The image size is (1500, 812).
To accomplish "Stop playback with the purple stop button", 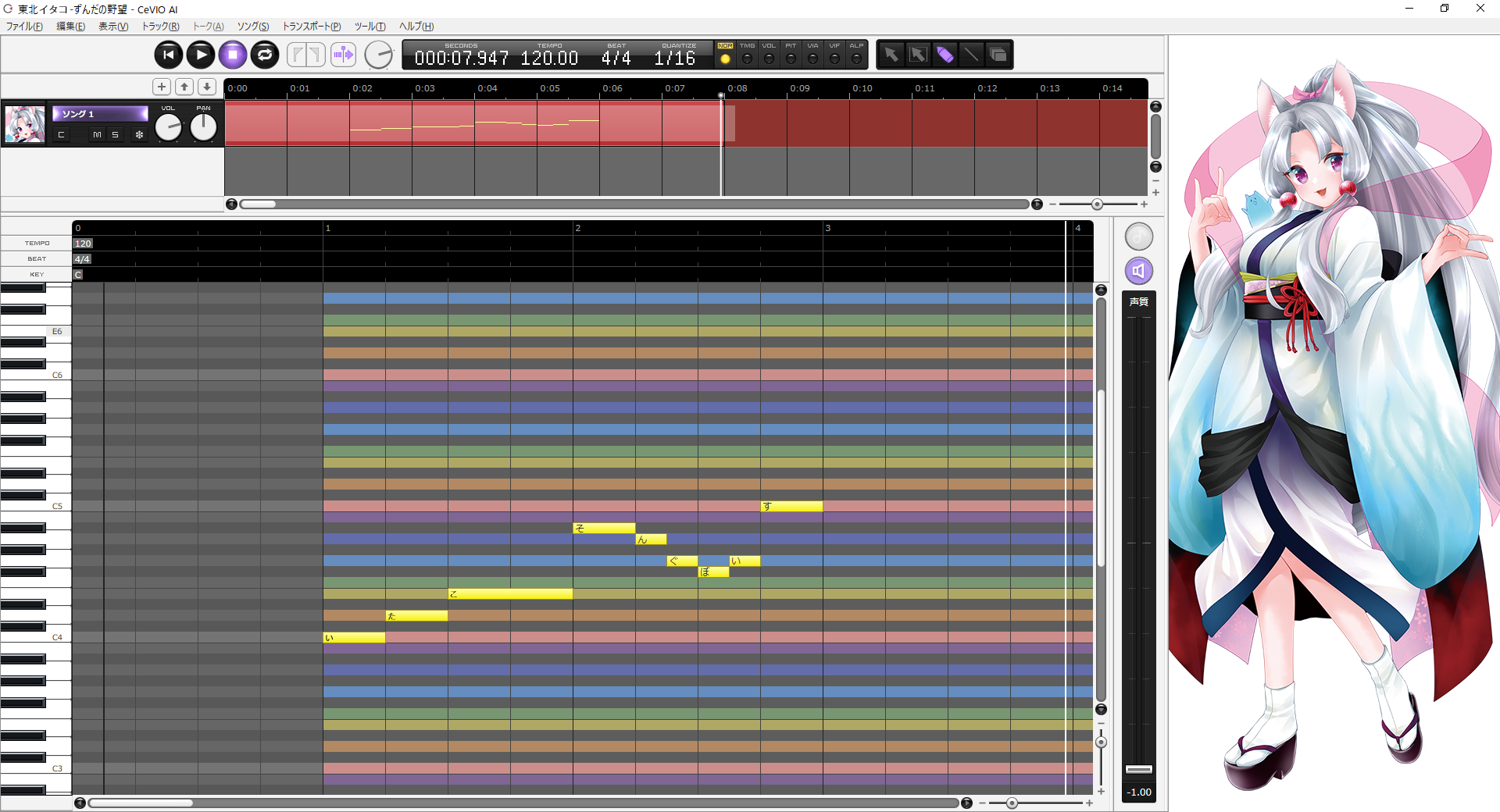I will (233, 55).
